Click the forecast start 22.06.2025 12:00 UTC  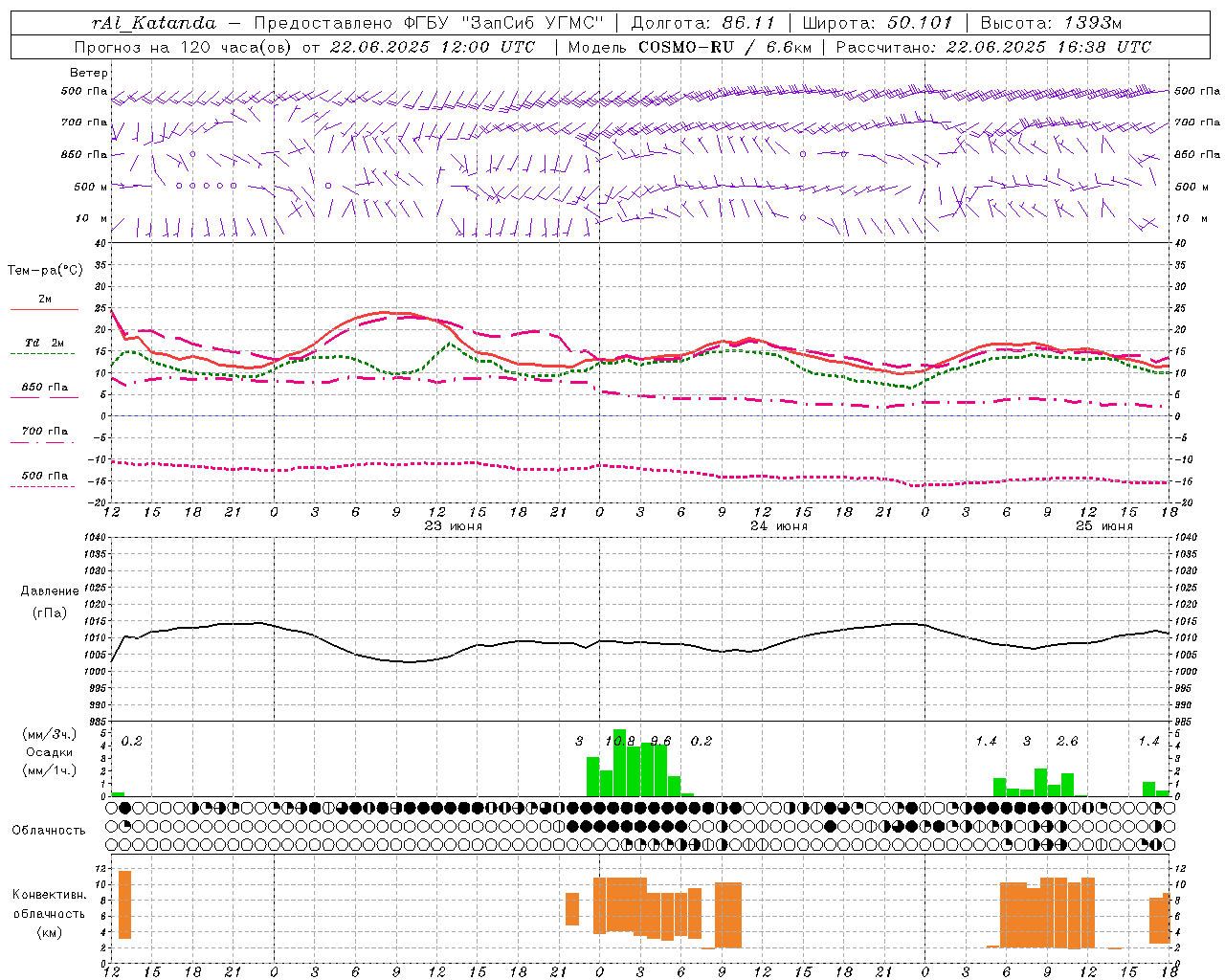click(x=433, y=47)
